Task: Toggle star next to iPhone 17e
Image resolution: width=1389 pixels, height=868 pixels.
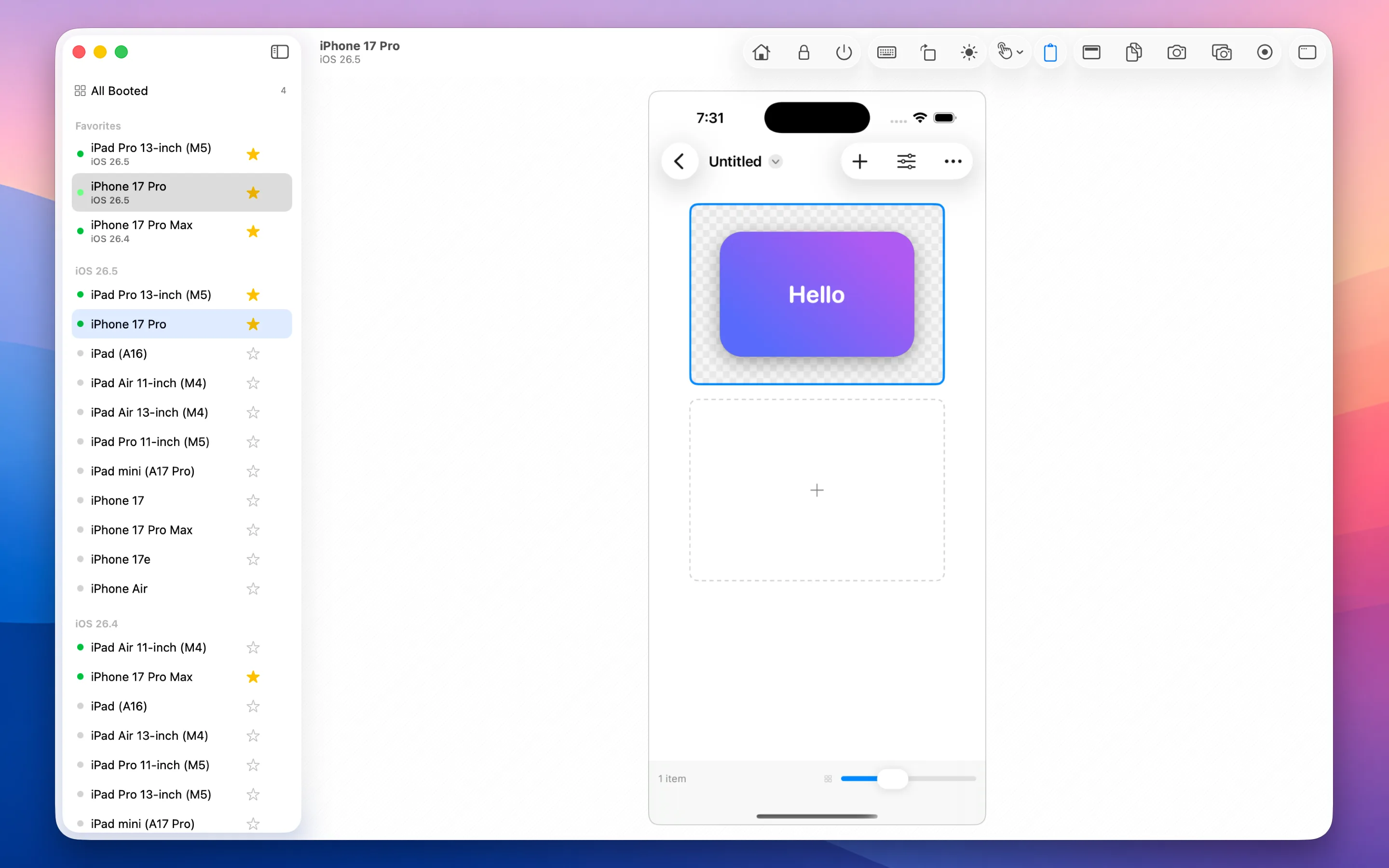Action: (253, 559)
